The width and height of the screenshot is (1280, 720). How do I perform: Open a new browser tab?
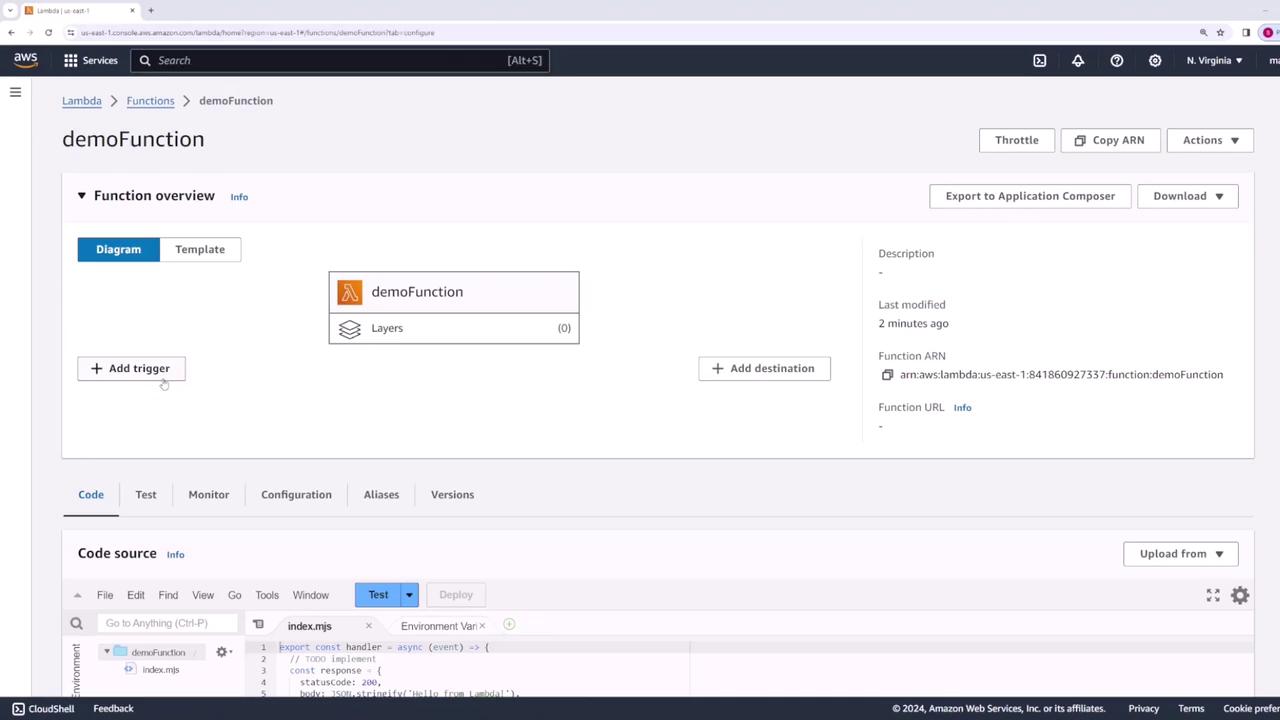coord(151,10)
